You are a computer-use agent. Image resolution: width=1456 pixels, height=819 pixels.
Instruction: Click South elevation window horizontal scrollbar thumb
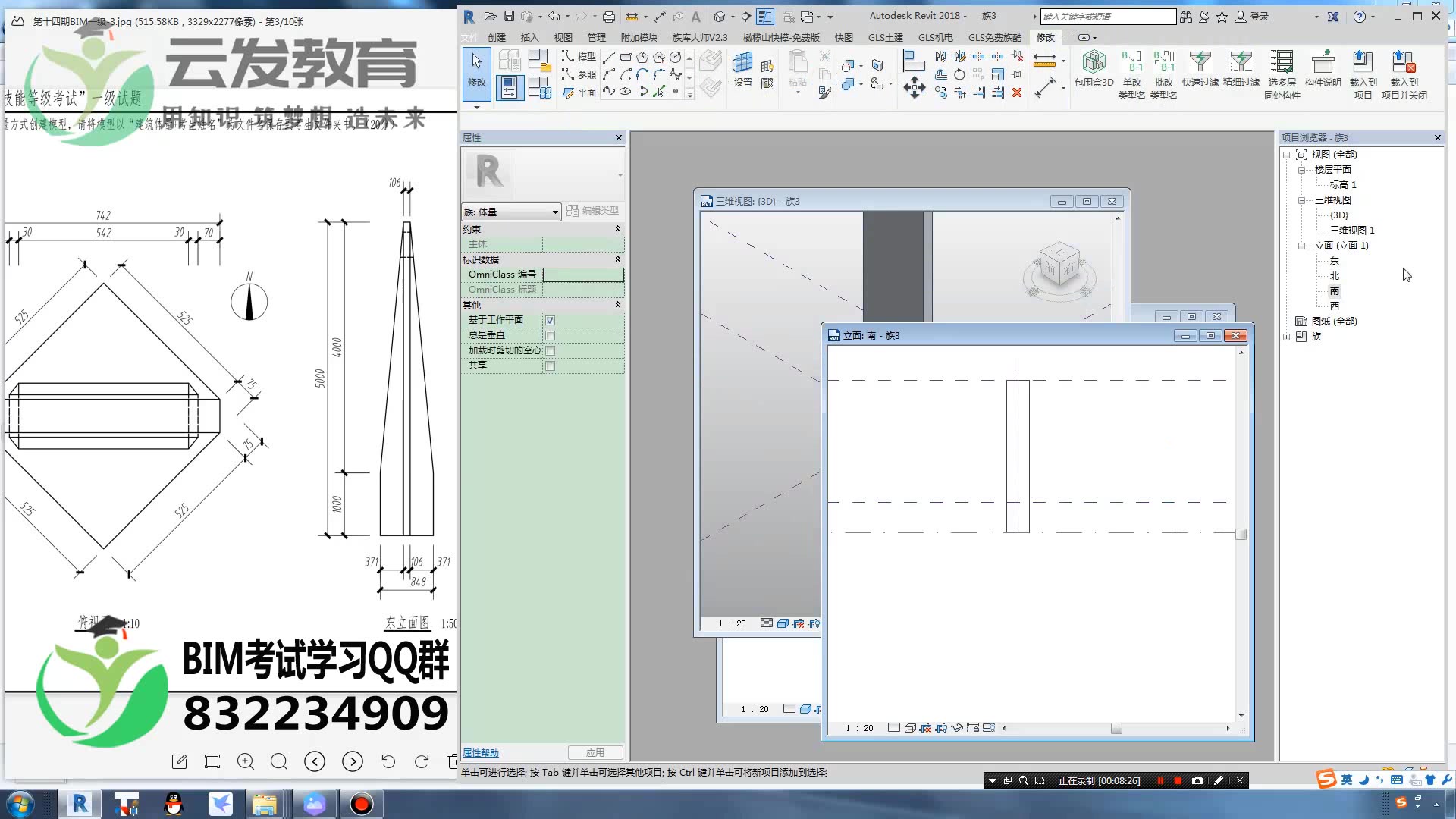pyautogui.click(x=1116, y=728)
